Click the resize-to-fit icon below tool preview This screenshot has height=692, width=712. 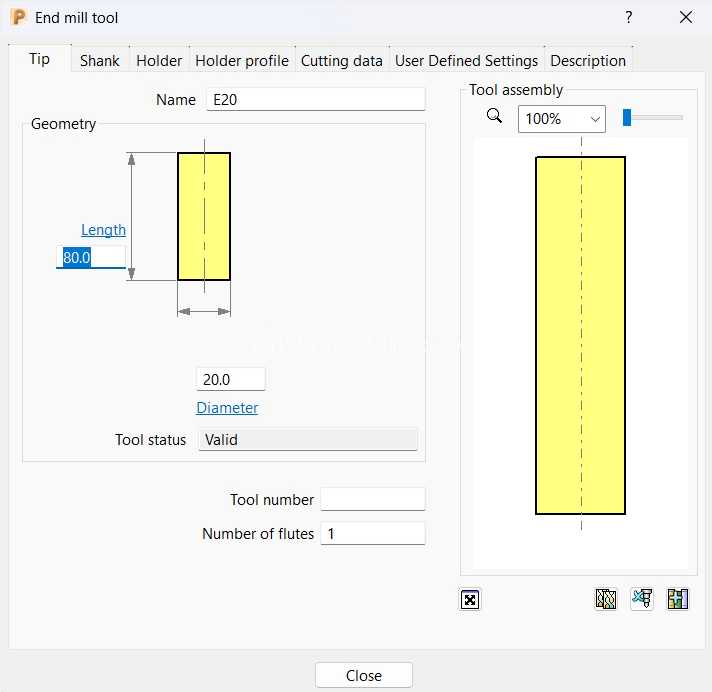tap(470, 600)
